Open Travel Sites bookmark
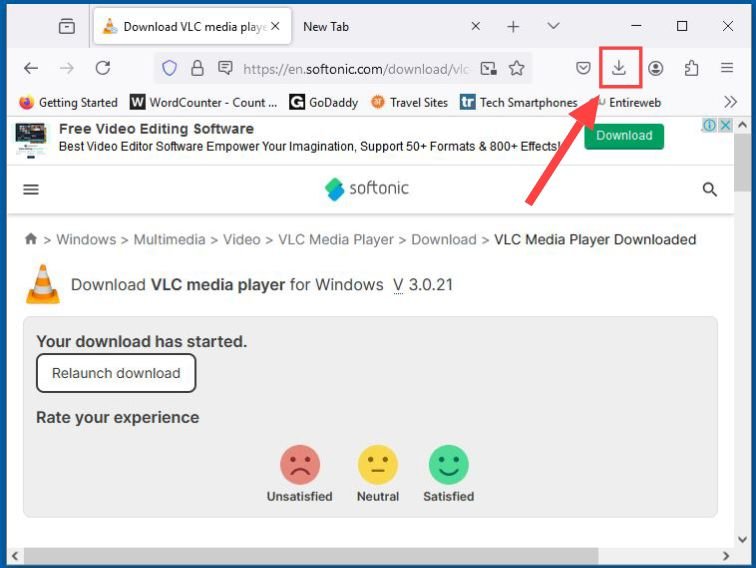This screenshot has height=568, width=756. pyautogui.click(x=409, y=102)
